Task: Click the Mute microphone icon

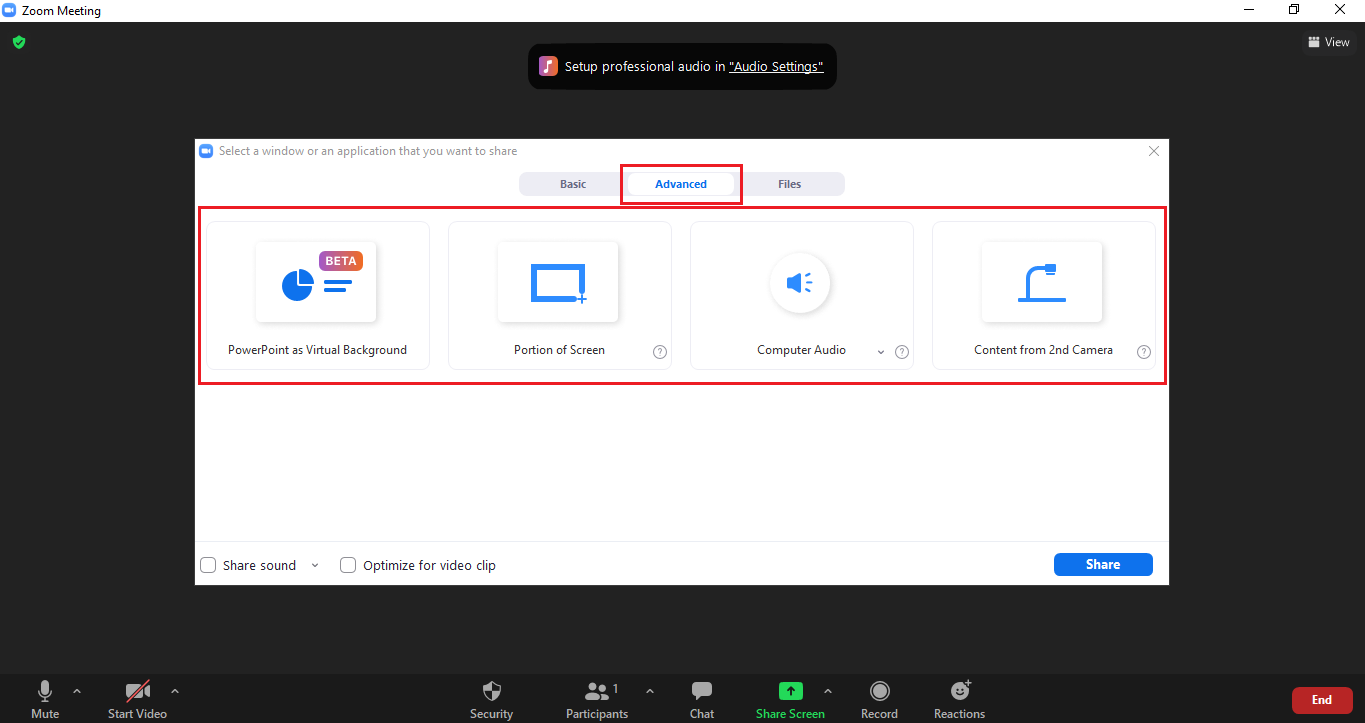Action: 45,691
